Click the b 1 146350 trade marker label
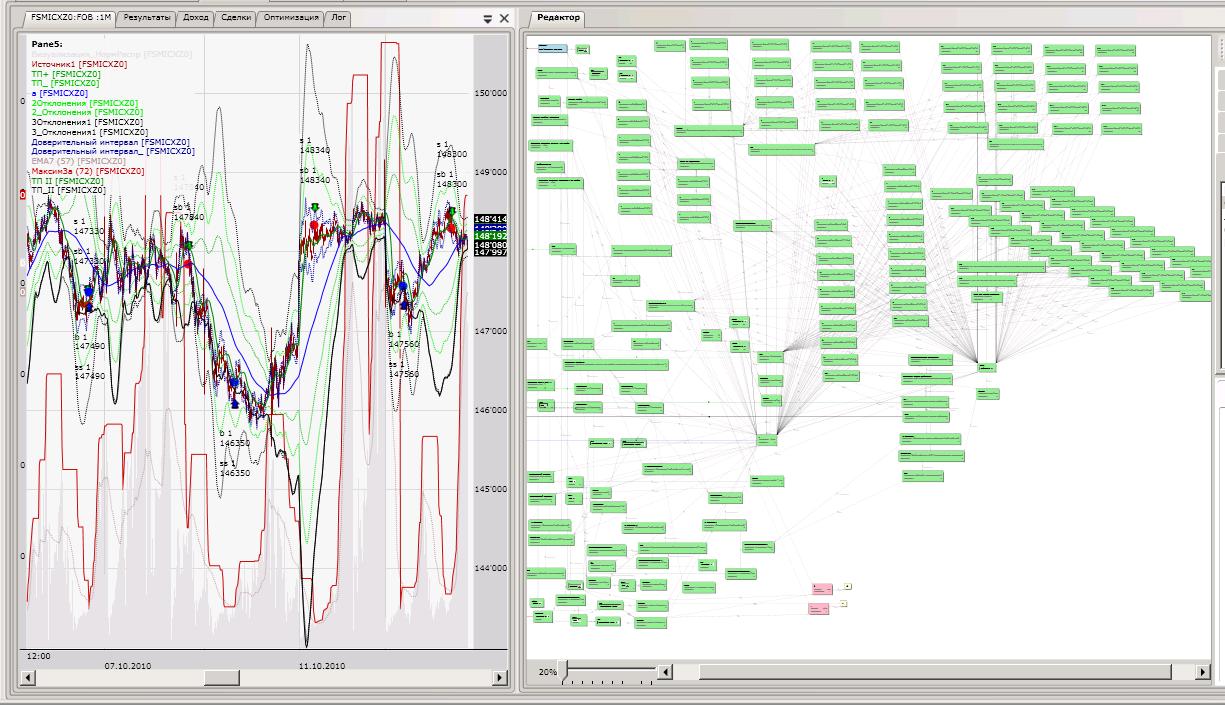Image resolution: width=1225 pixels, height=705 pixels. (234, 438)
